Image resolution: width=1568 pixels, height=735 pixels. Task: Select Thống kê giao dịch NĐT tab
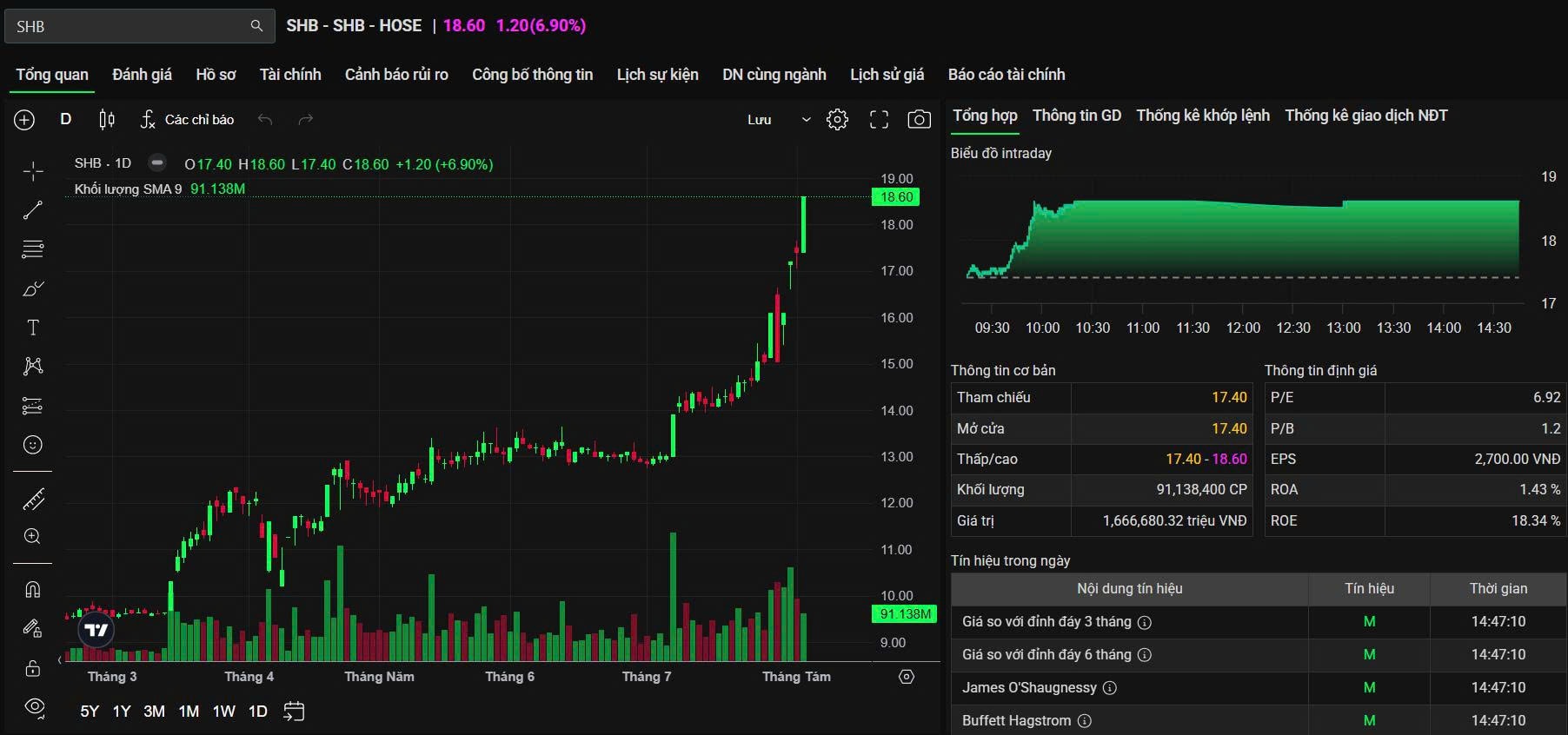pyautogui.click(x=1366, y=116)
